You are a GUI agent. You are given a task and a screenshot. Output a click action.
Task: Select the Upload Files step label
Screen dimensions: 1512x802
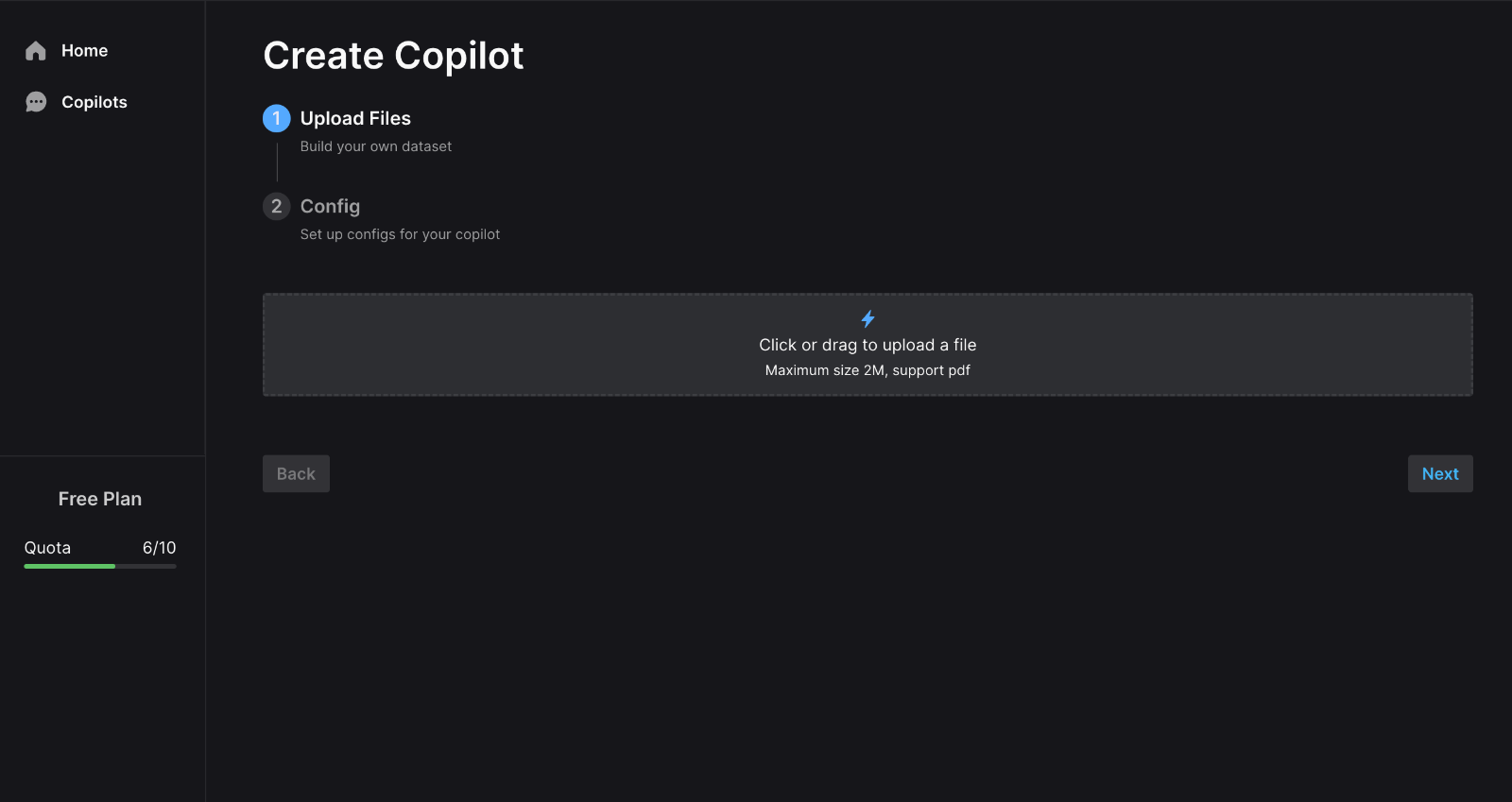click(354, 118)
